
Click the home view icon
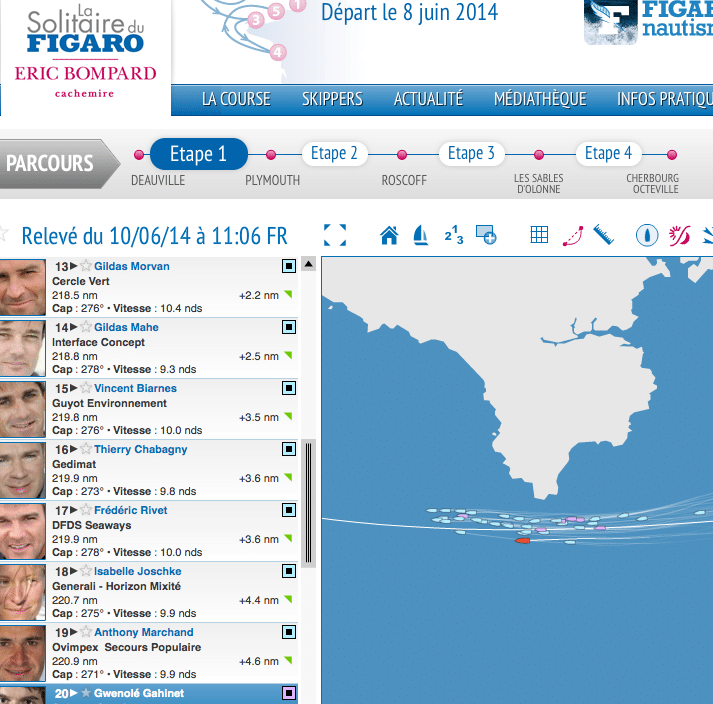[x=389, y=236]
